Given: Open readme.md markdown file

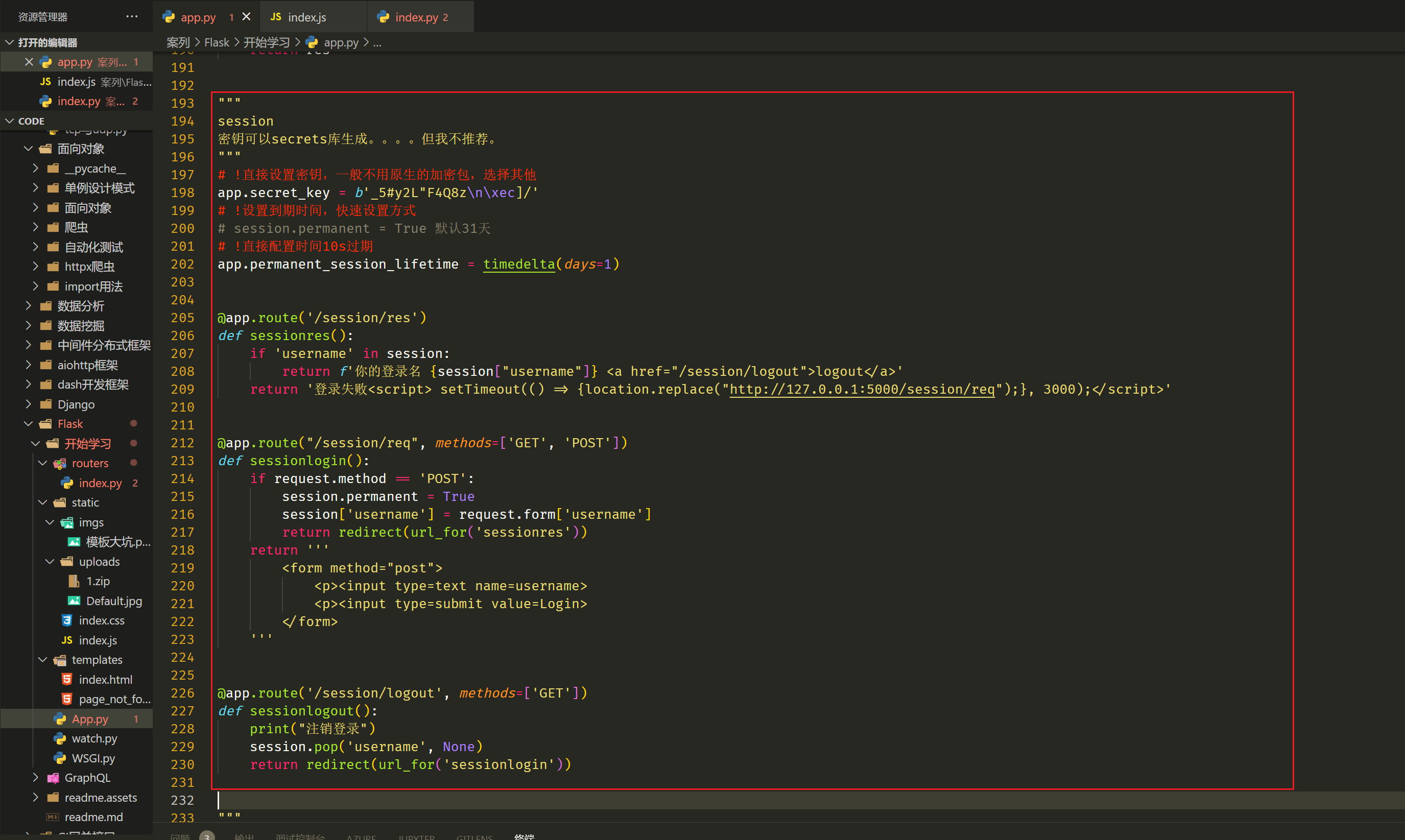Looking at the screenshot, I should pyautogui.click(x=93, y=817).
